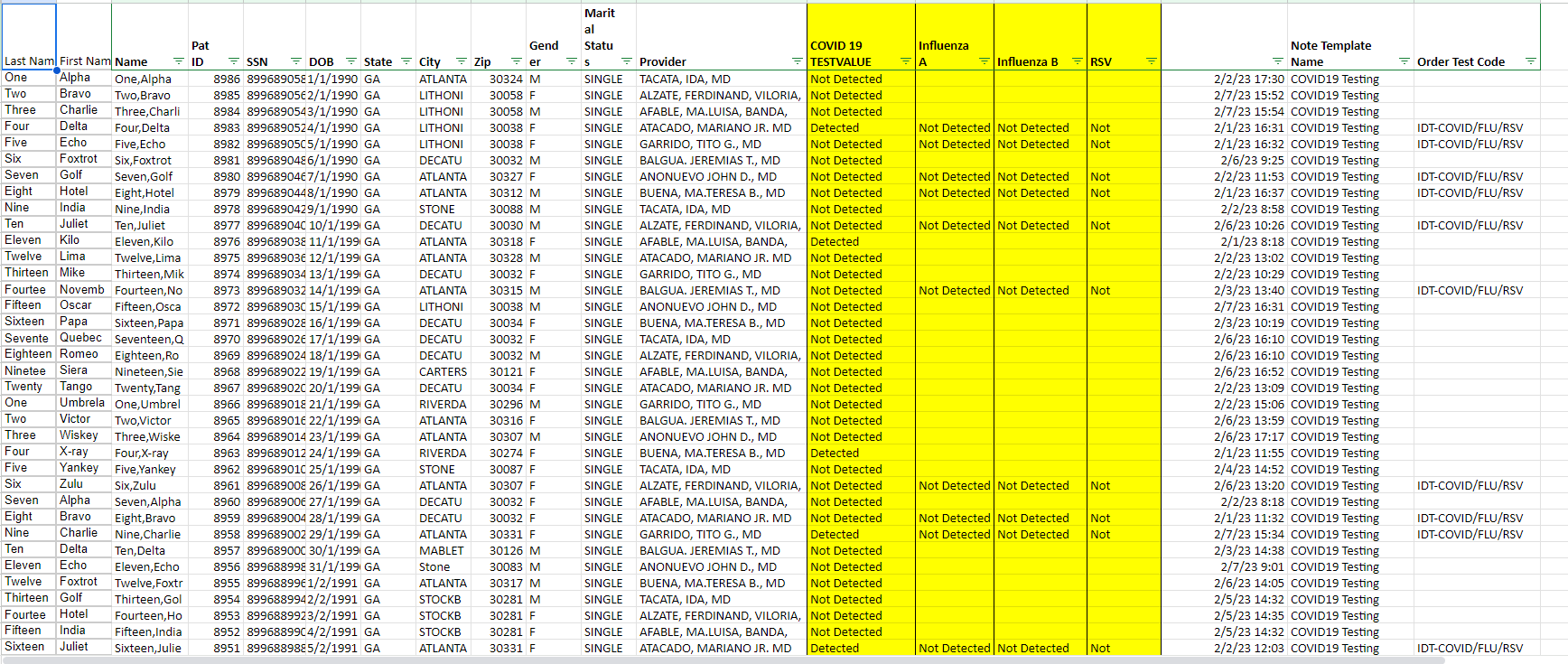
Task: Select the Pat ID cell "8970"
Action: [x=216, y=339]
